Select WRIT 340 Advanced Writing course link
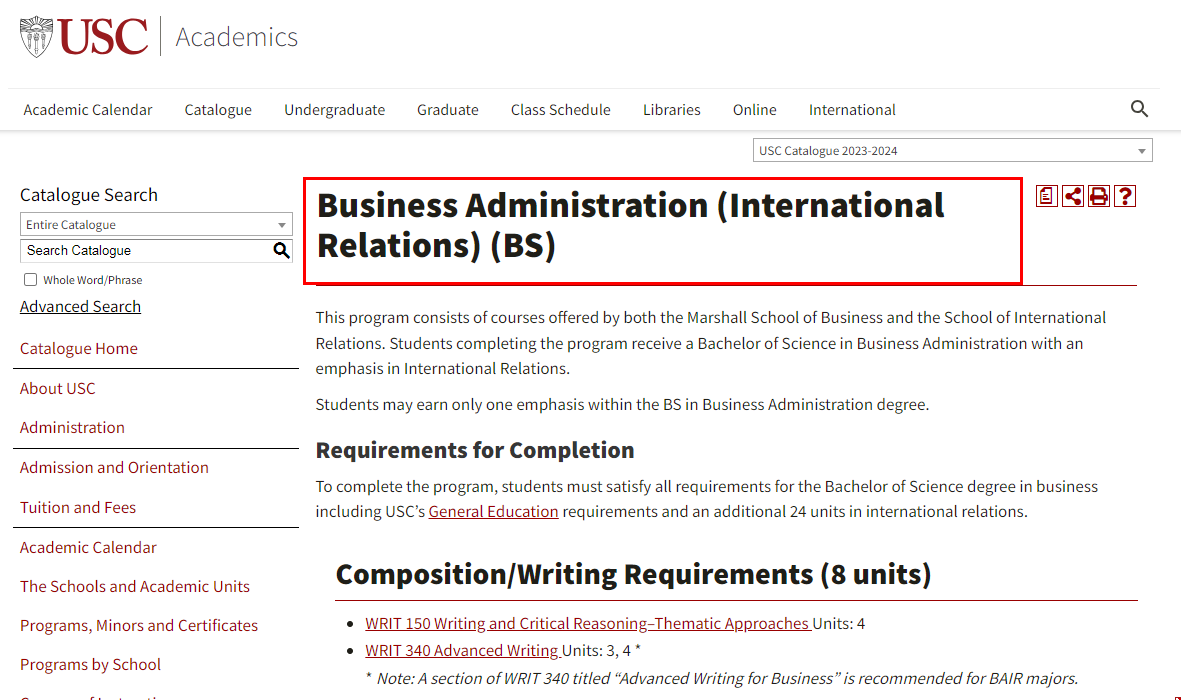Viewport: 1181px width, 700px height. coord(461,649)
